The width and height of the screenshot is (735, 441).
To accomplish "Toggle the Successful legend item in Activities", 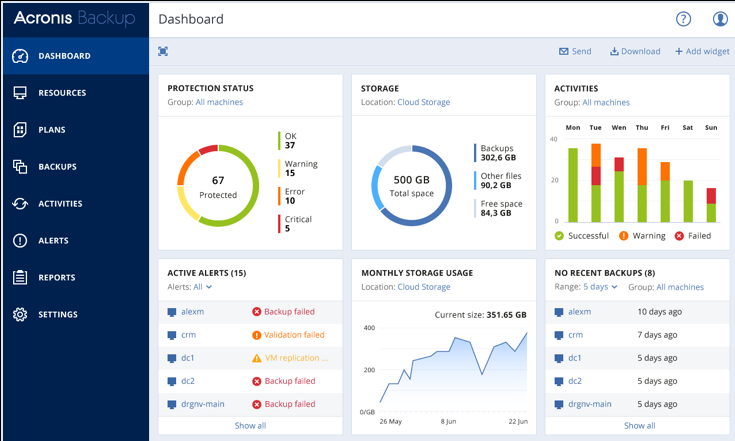I will 581,236.
